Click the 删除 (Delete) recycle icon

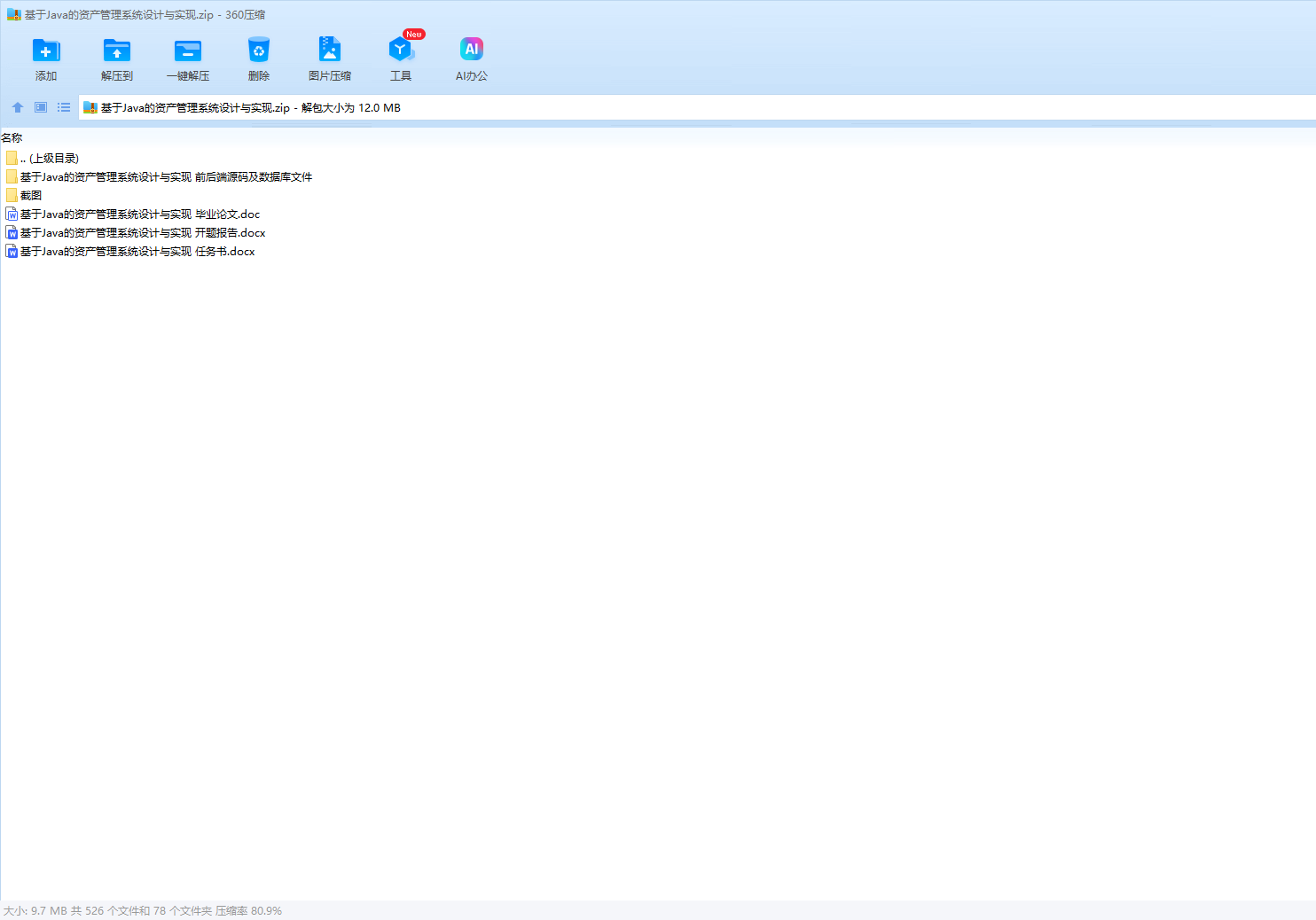(259, 58)
